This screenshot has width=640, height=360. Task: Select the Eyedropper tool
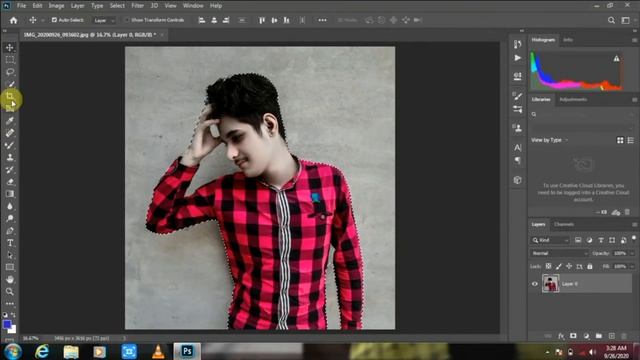pyautogui.click(x=10, y=120)
